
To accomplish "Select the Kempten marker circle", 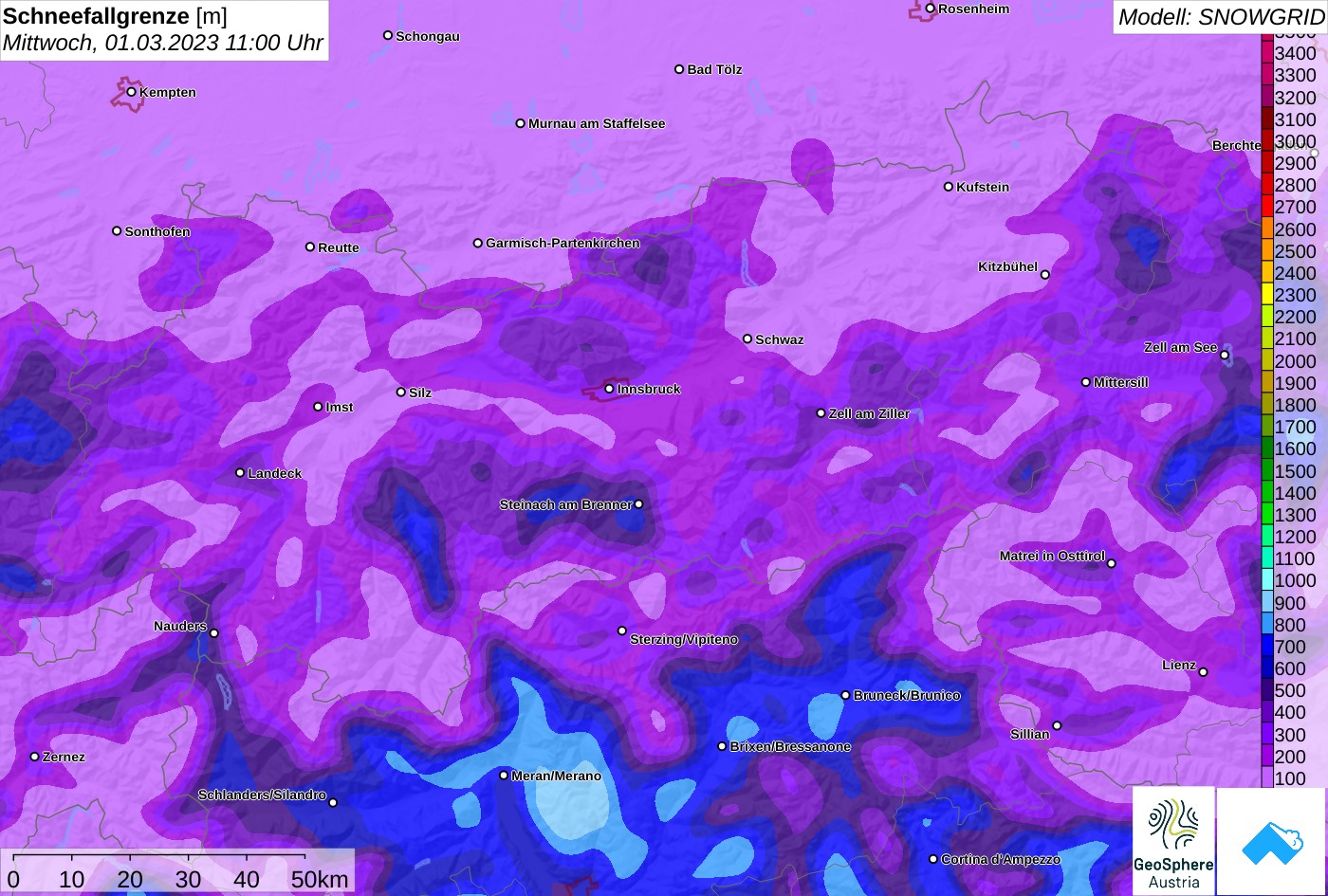I will point(131,92).
